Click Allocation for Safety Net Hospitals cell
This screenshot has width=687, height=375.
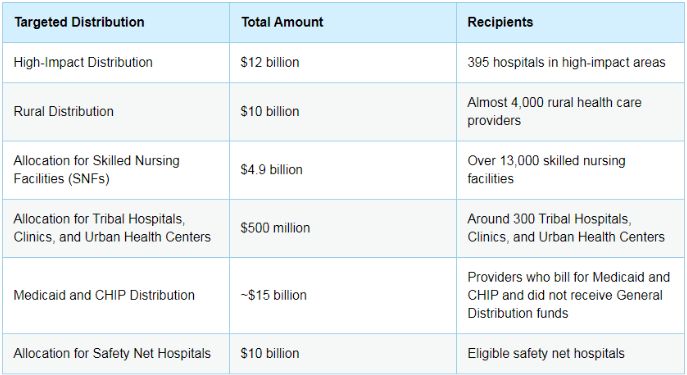click(x=116, y=353)
